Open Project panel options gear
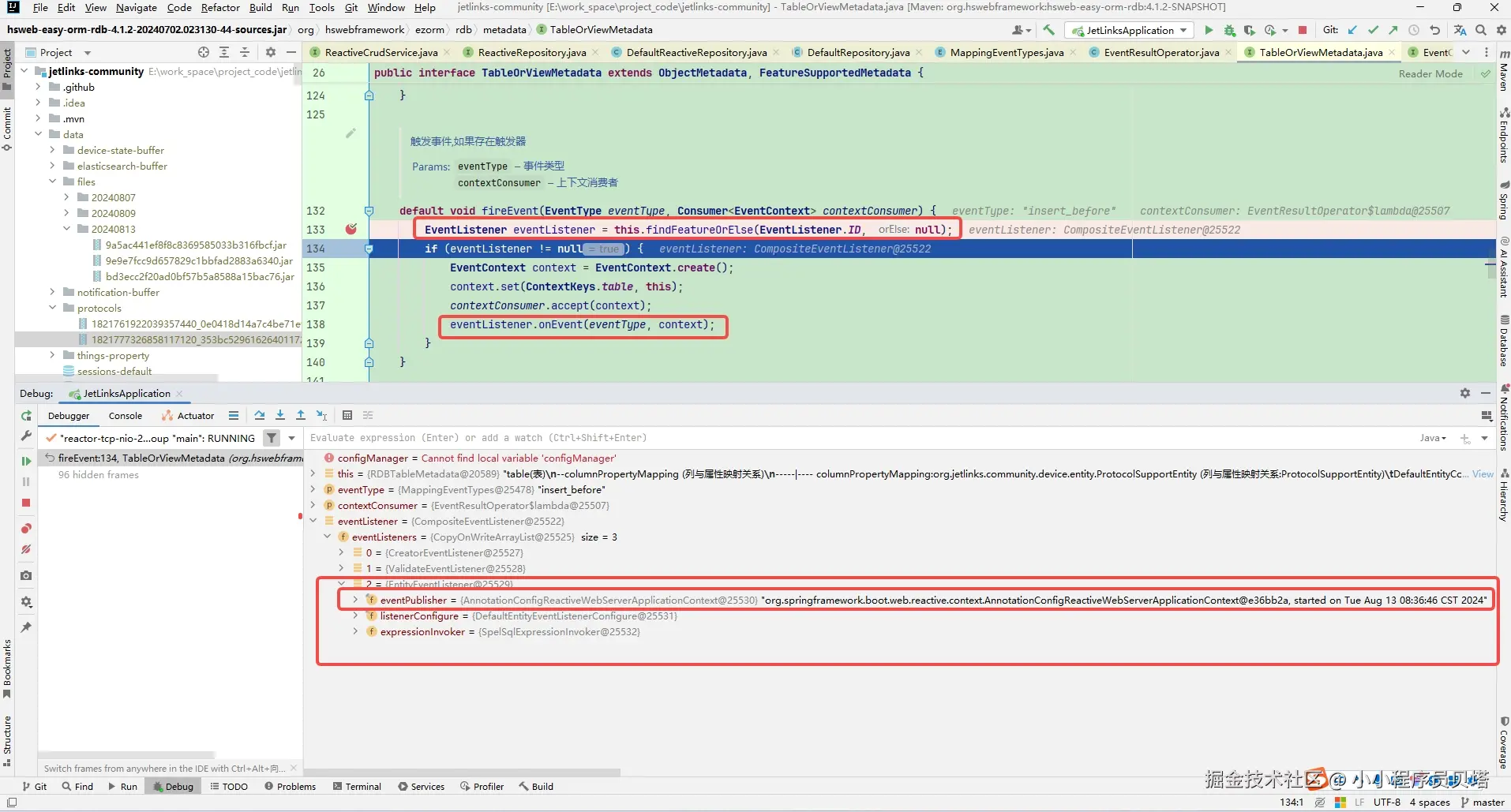This screenshot has width=1511, height=812. click(271, 52)
